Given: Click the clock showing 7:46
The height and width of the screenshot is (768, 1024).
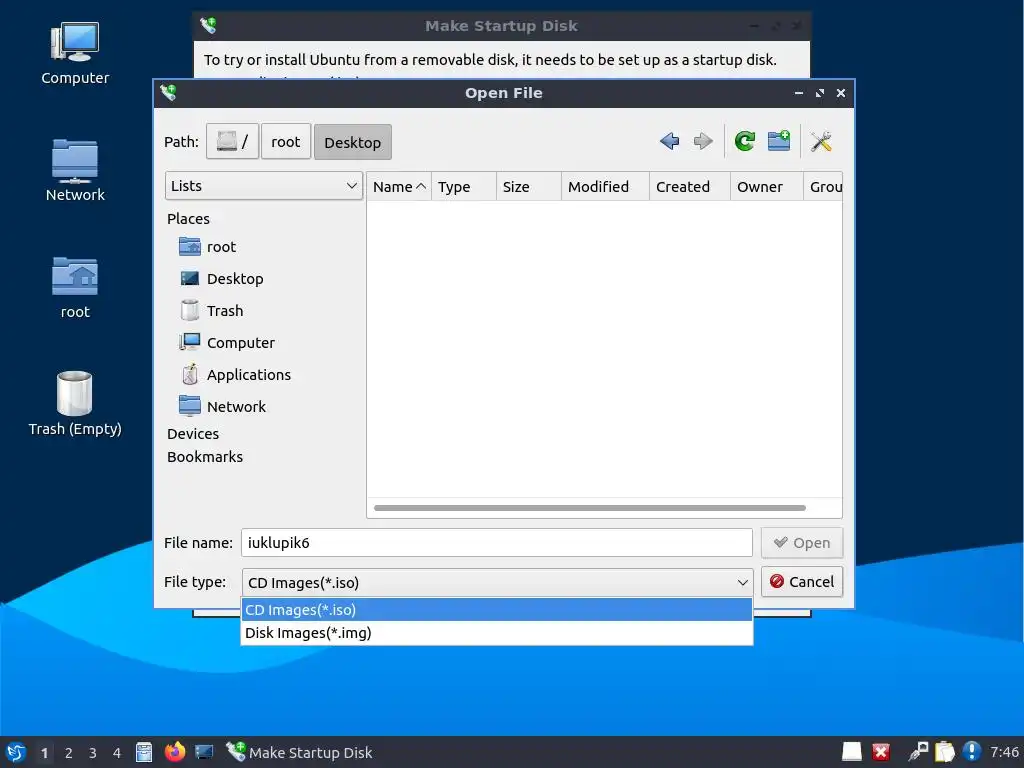Looking at the screenshot, I should (1004, 752).
